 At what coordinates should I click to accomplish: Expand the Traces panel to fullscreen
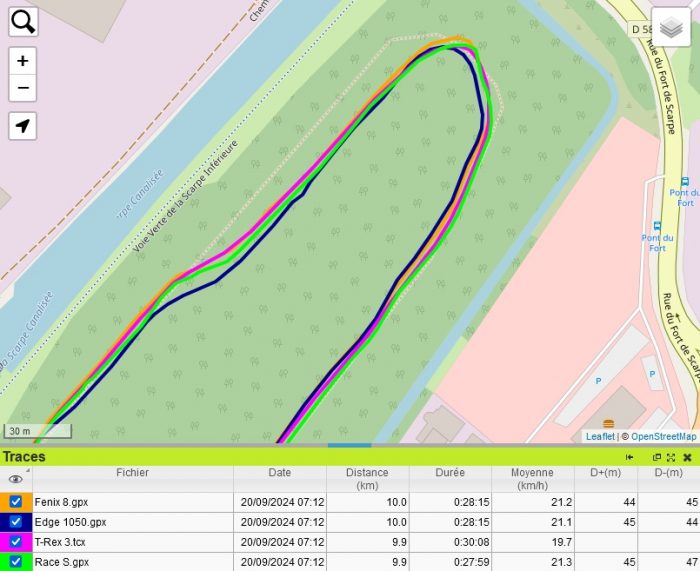tap(671, 457)
